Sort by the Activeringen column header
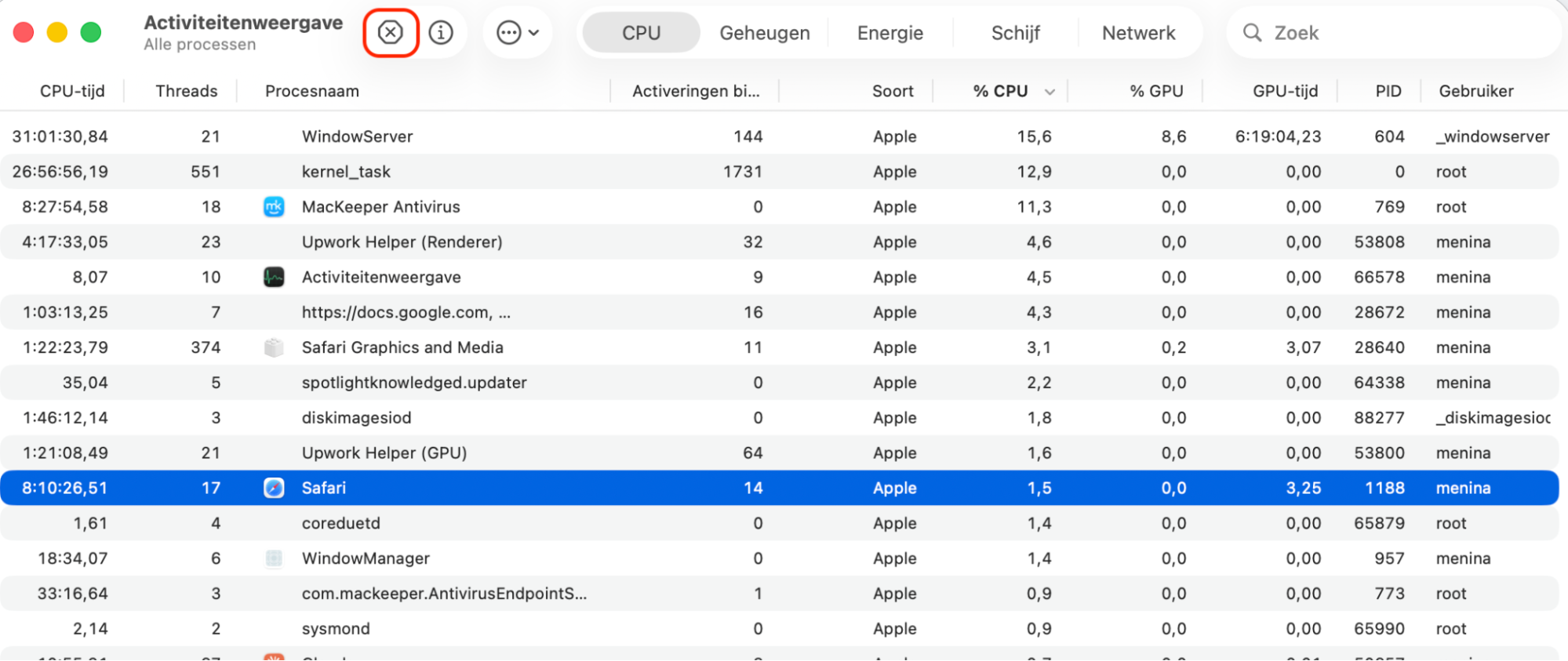The height and width of the screenshot is (661, 1568). (x=696, y=91)
